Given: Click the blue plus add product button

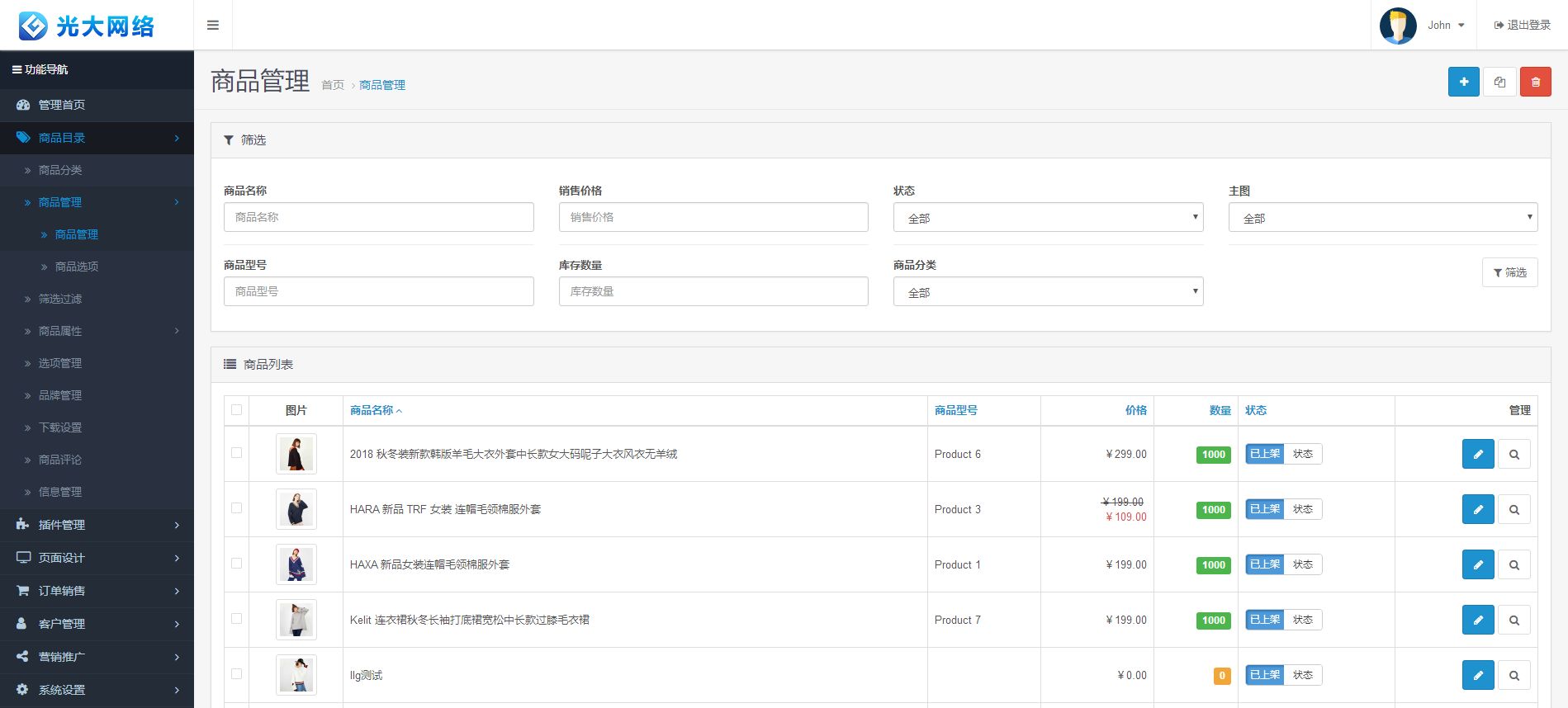Looking at the screenshot, I should pyautogui.click(x=1463, y=82).
